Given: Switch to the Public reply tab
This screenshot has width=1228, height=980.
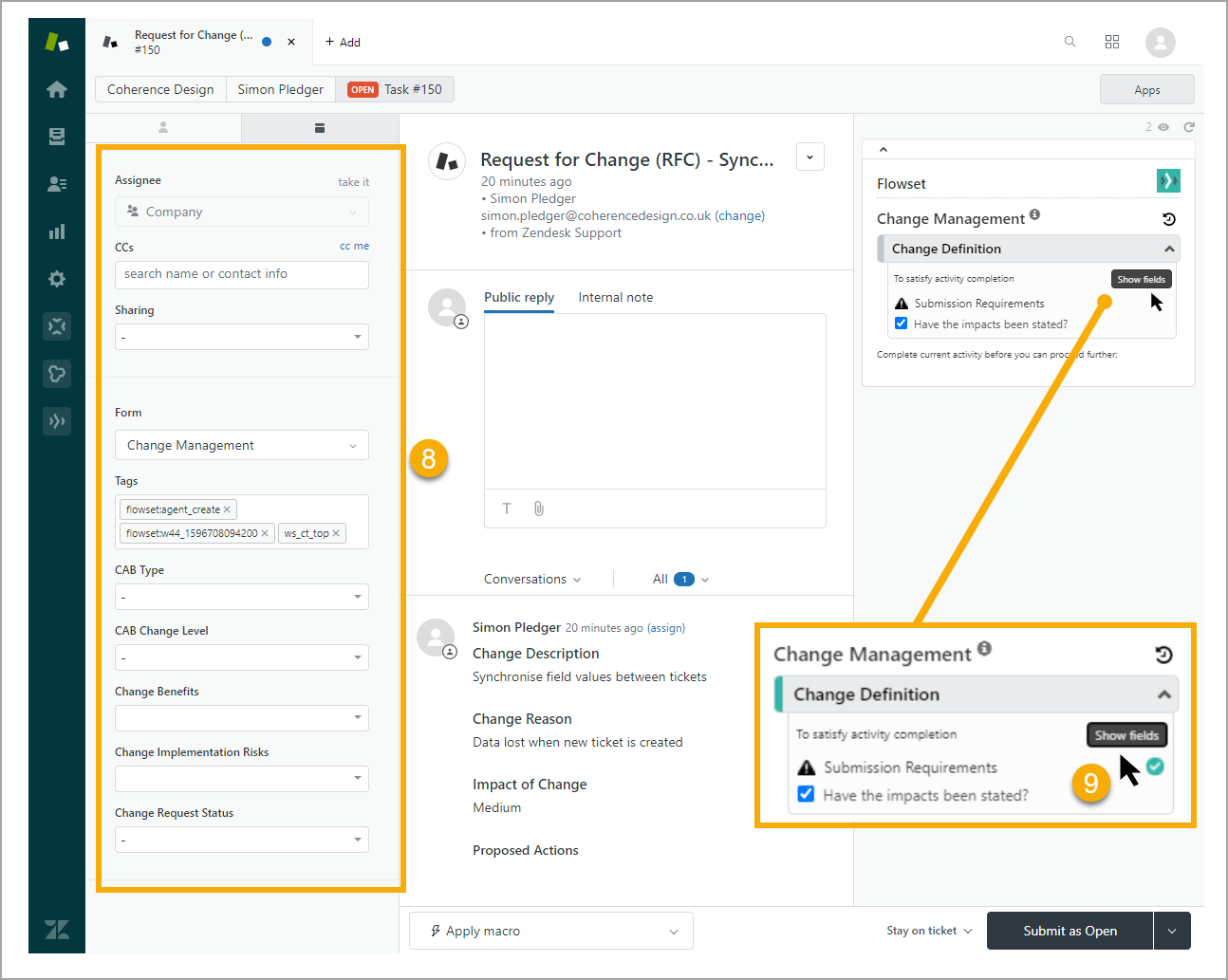Looking at the screenshot, I should (519, 297).
